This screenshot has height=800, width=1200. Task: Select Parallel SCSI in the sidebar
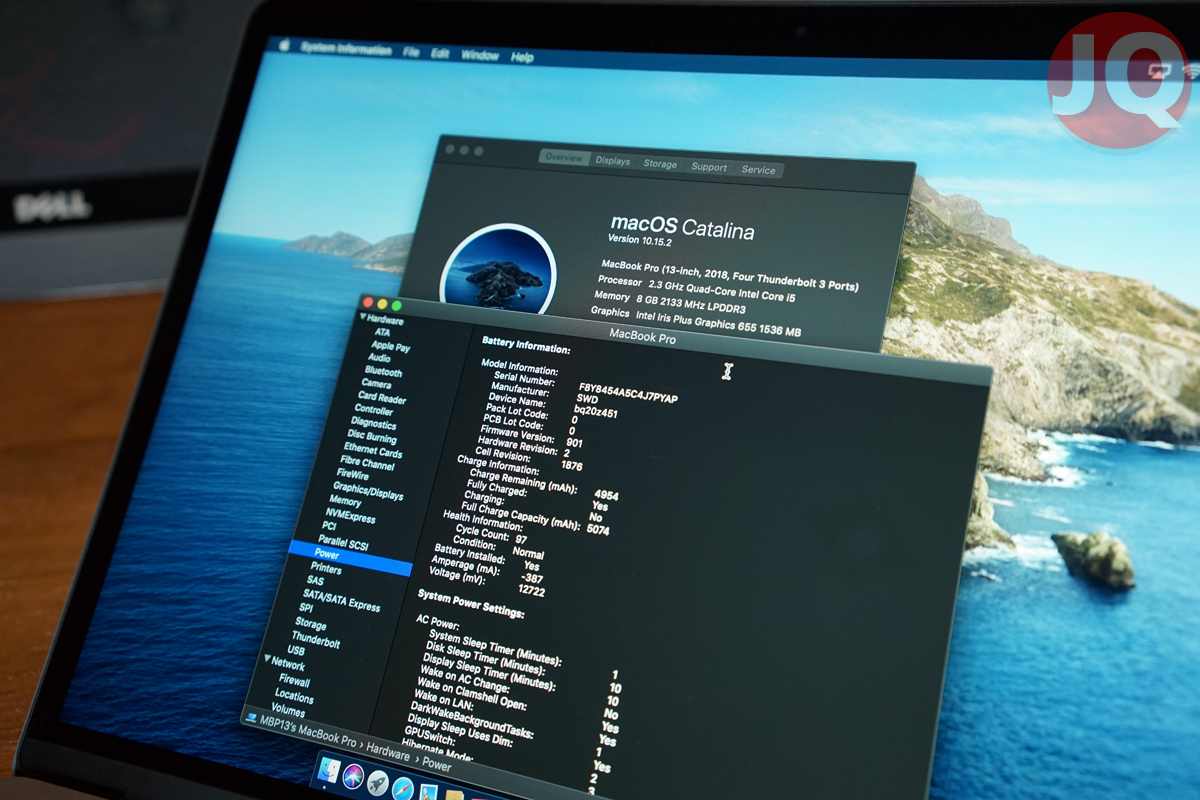click(345, 542)
